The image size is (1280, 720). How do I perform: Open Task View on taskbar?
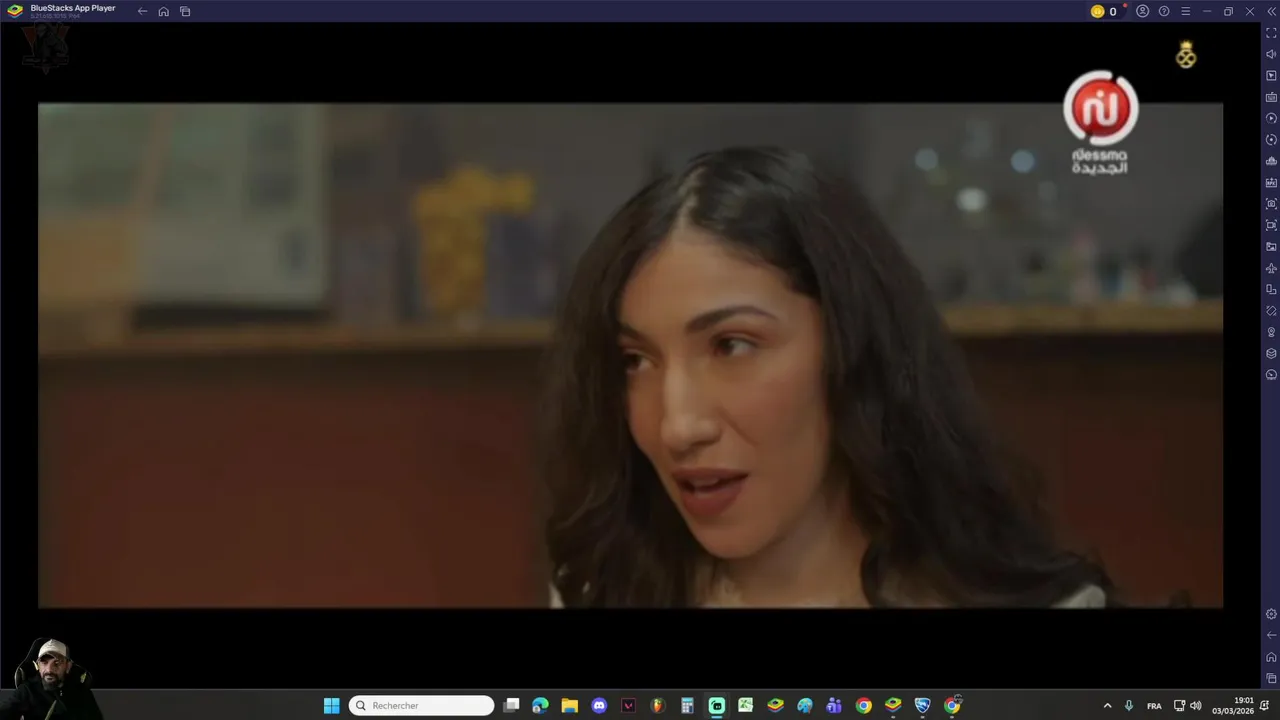click(511, 706)
